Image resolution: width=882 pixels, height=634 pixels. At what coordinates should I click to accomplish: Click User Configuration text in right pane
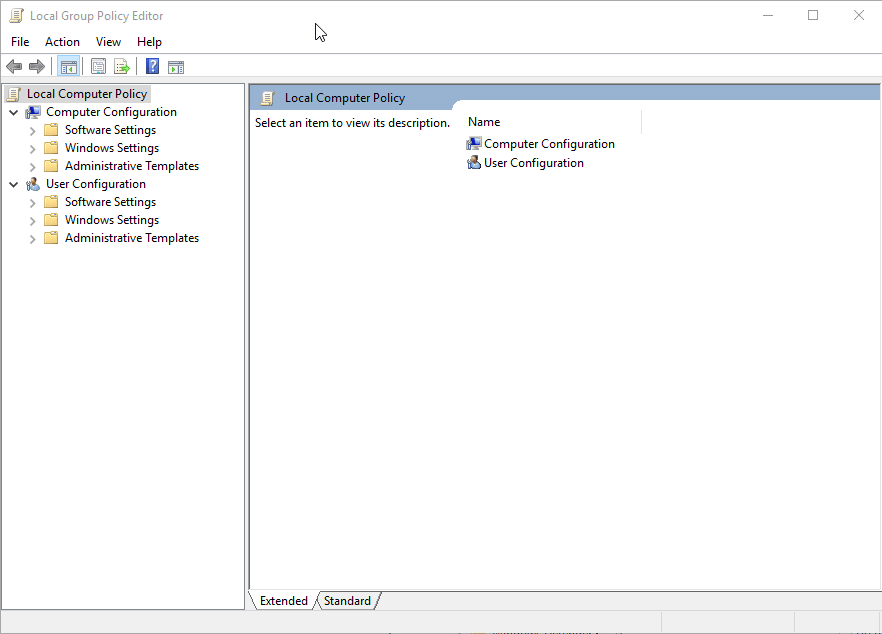[x=534, y=163]
